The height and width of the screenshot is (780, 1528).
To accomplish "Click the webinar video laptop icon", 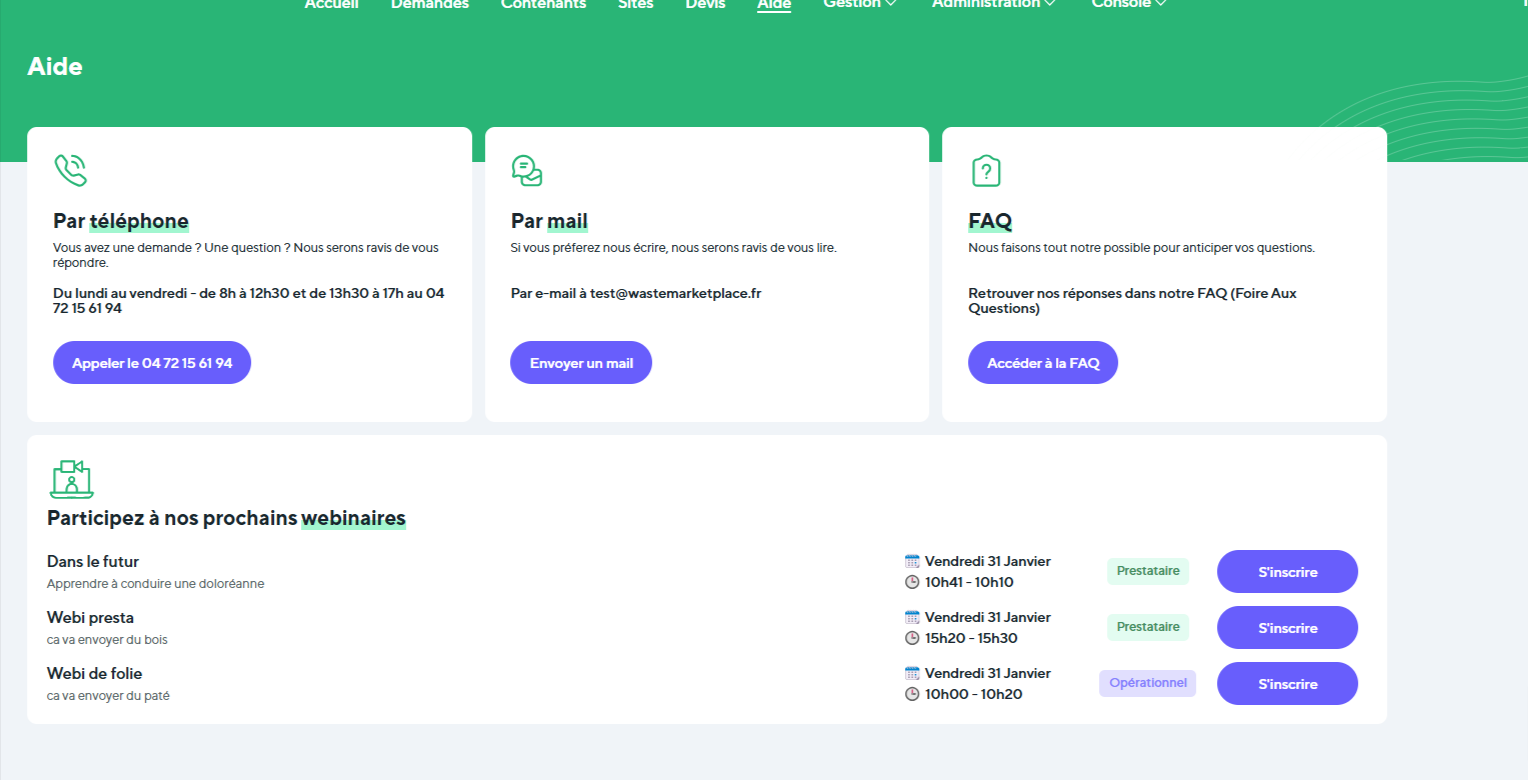I will click(71, 479).
